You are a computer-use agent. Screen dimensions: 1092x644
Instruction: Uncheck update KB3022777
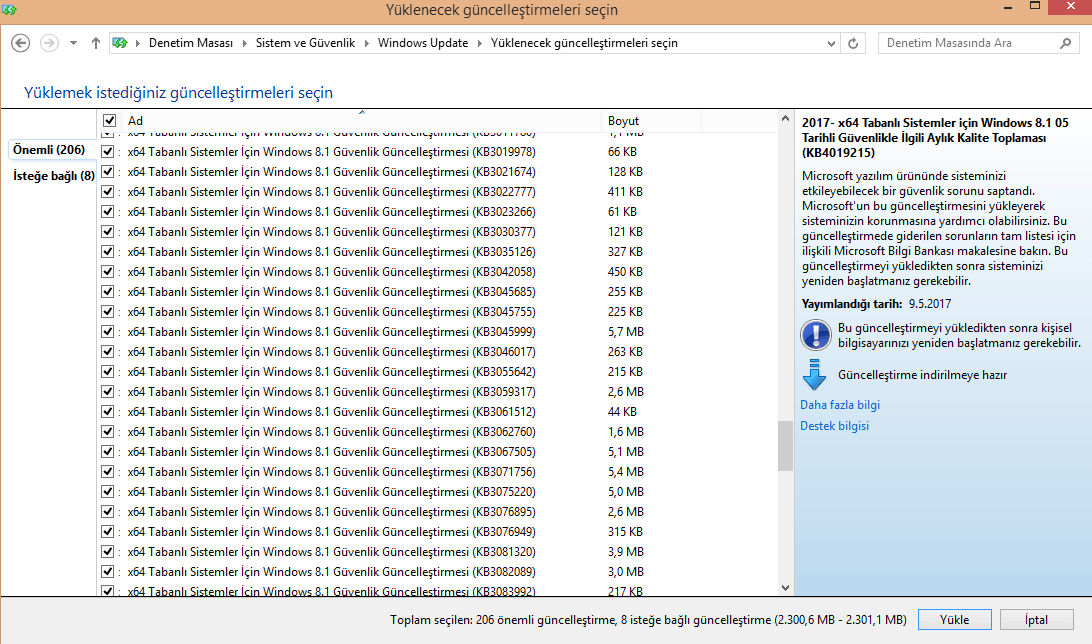coord(108,191)
